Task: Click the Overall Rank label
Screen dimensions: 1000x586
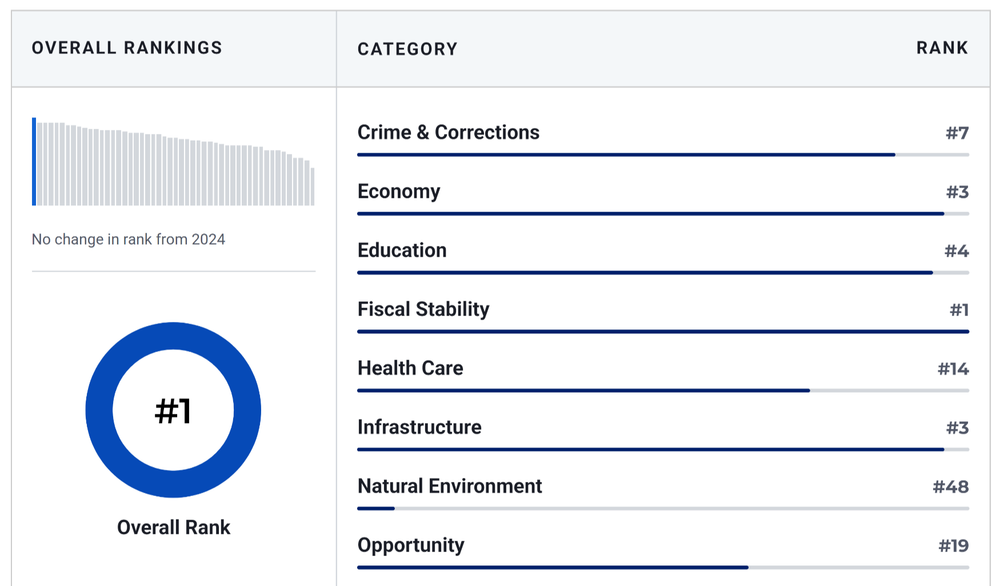Action: click(x=173, y=527)
